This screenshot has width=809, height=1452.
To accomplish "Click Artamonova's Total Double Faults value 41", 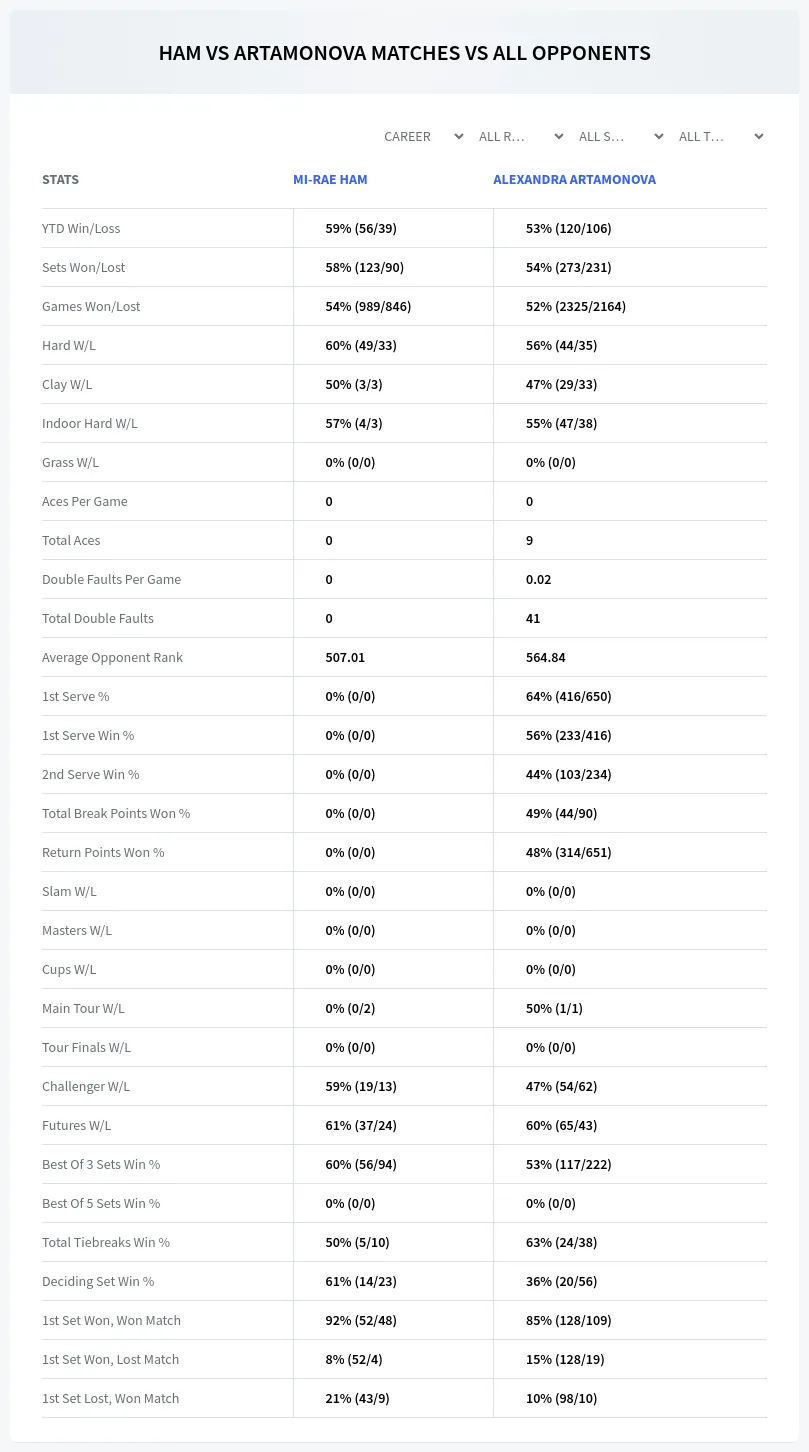I will [x=533, y=618].
